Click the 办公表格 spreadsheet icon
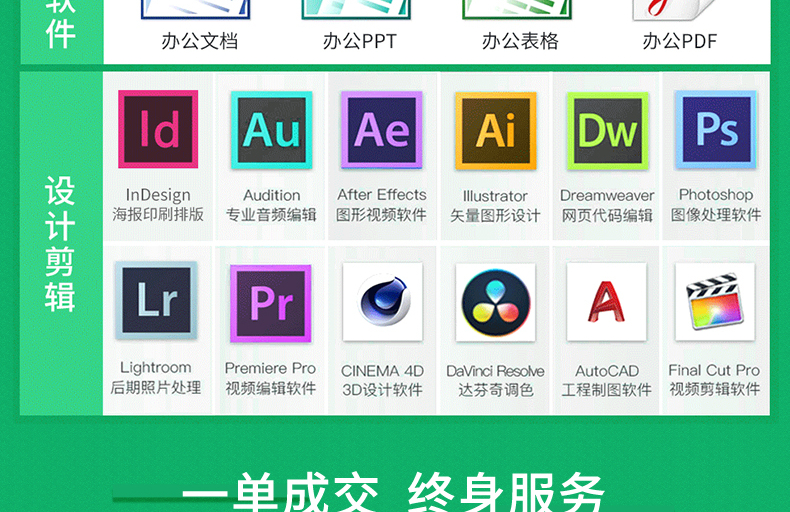This screenshot has height=512, width=790. coord(517,9)
